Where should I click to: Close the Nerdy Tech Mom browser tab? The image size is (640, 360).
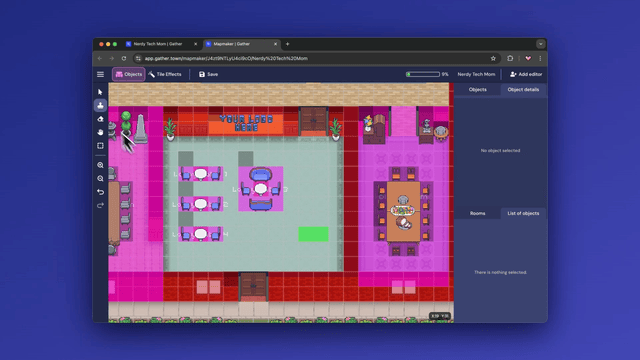tap(196, 44)
